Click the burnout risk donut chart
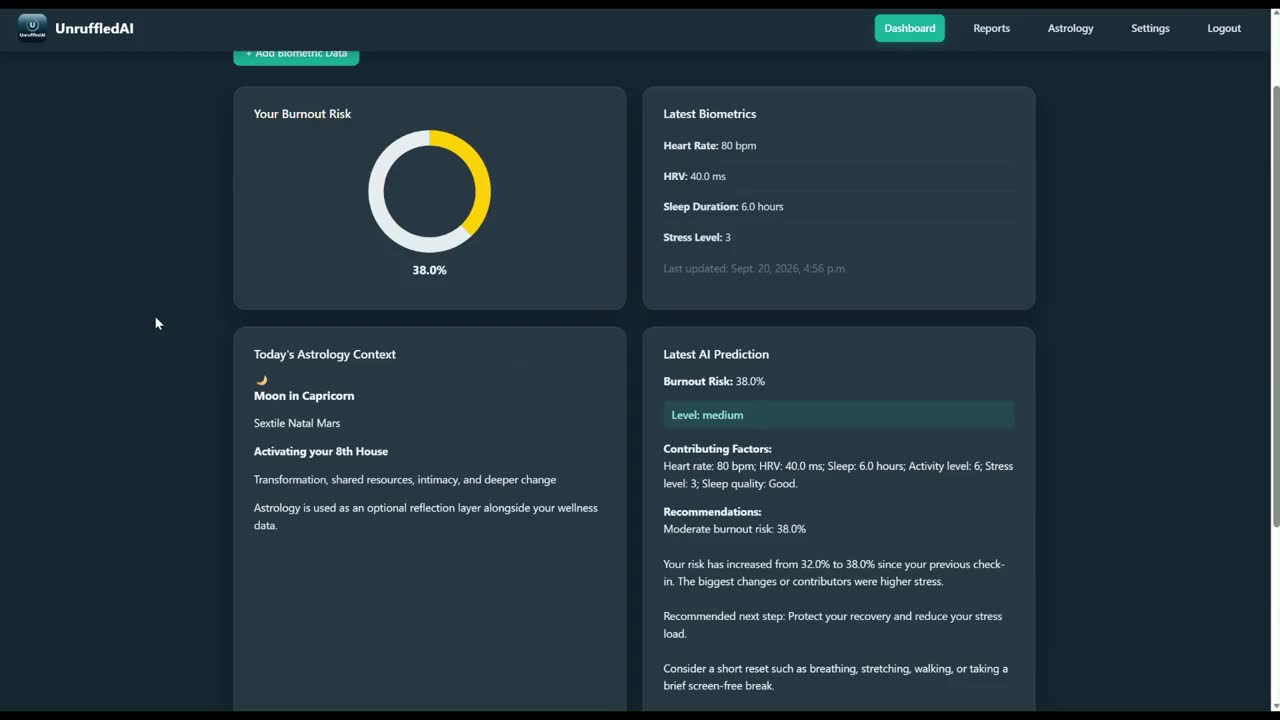Screen dimensions: 1280x720 coord(429,191)
